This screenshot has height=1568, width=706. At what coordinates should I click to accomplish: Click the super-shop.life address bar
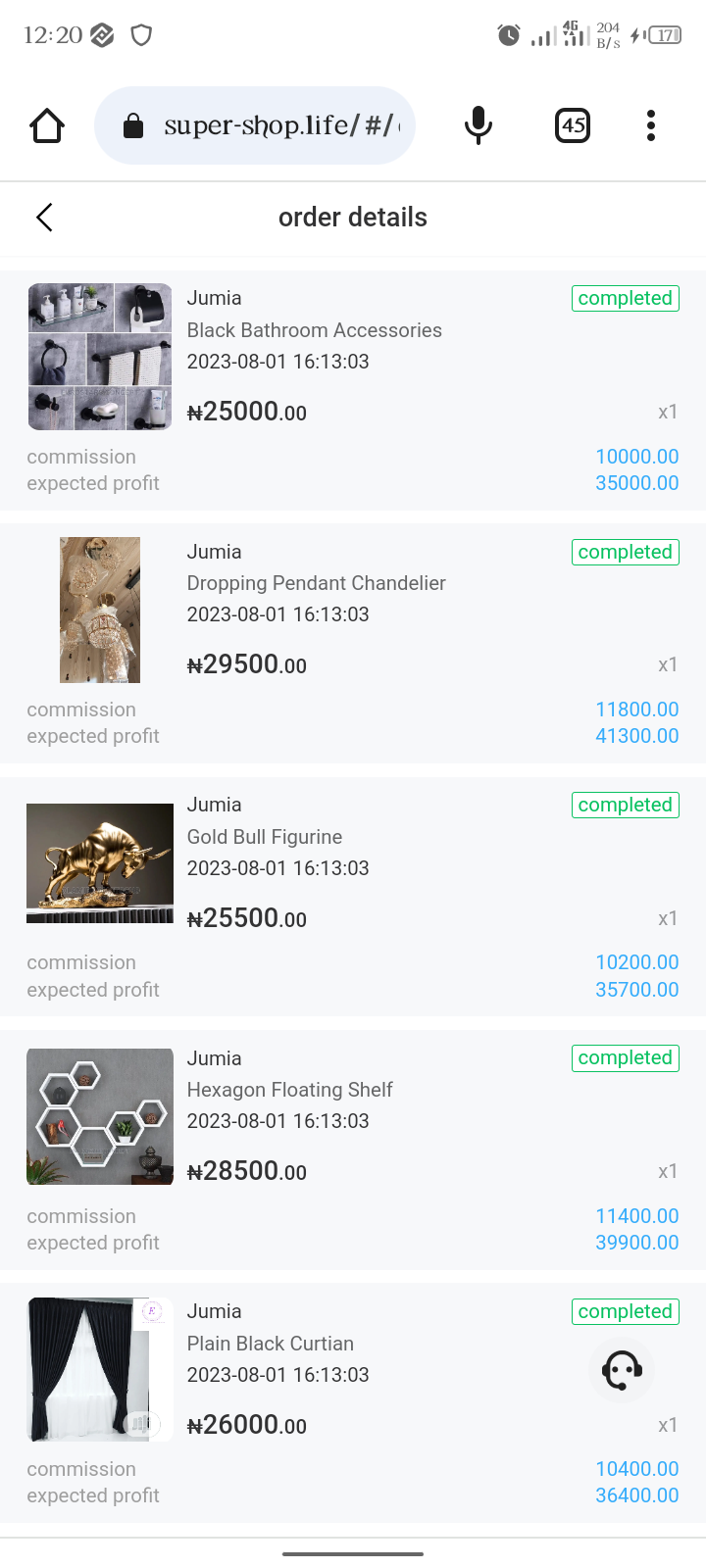[x=279, y=125]
